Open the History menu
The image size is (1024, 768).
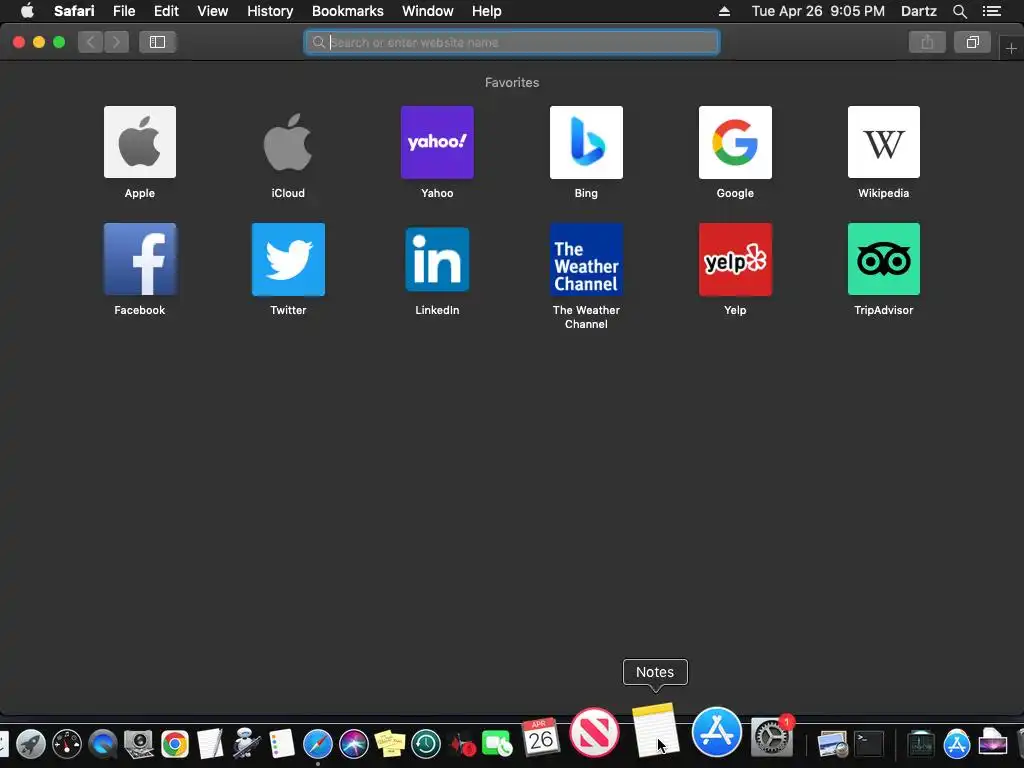tap(270, 11)
